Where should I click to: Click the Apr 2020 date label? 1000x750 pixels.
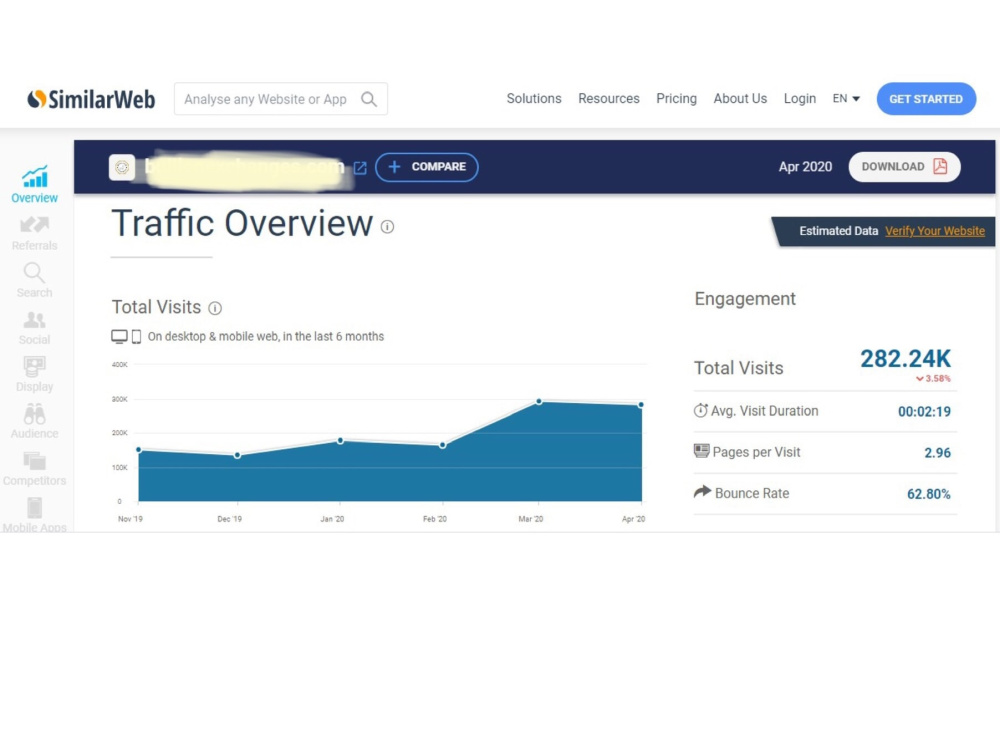click(805, 167)
